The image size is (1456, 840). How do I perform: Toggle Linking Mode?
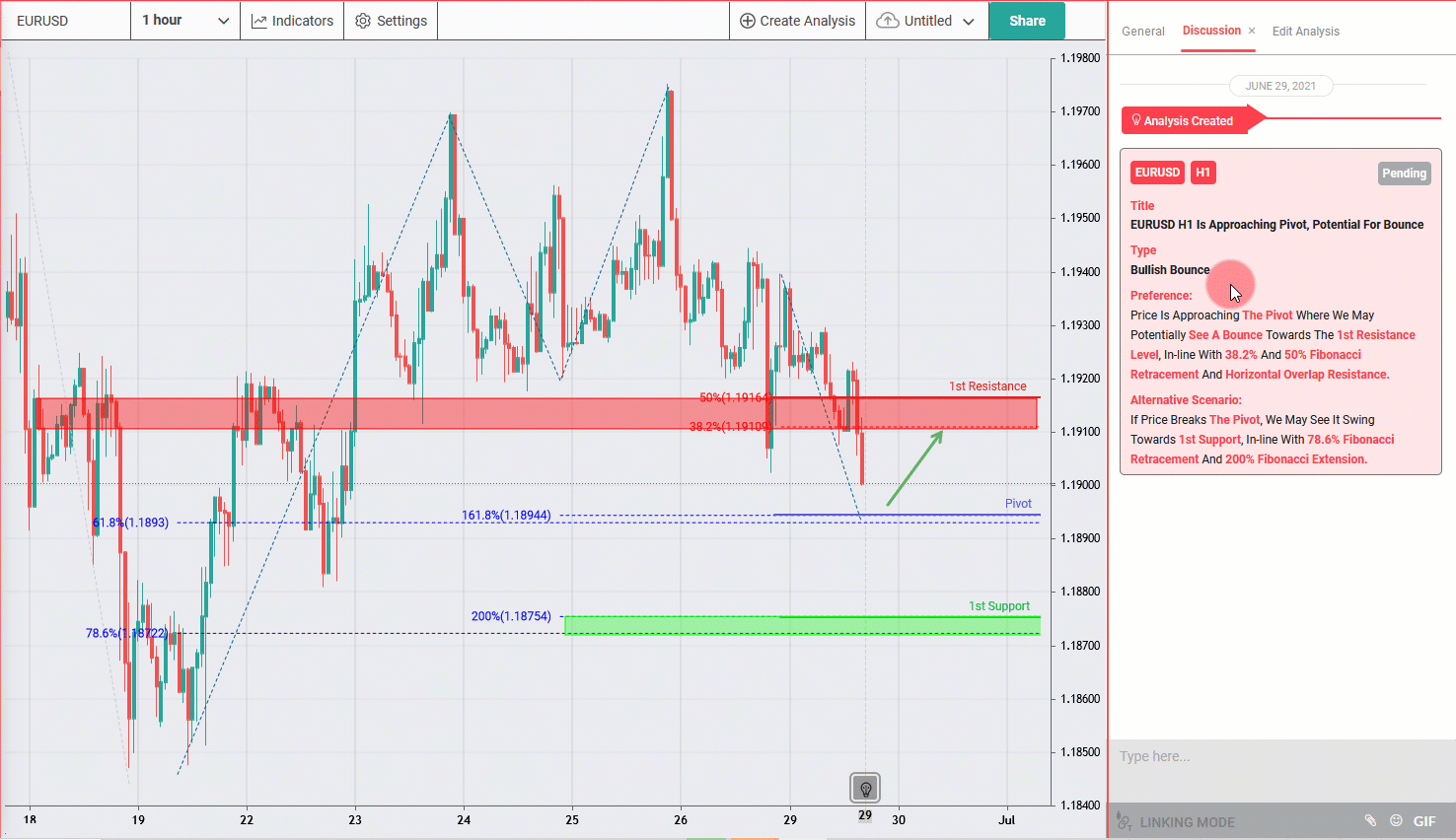(x=1175, y=822)
